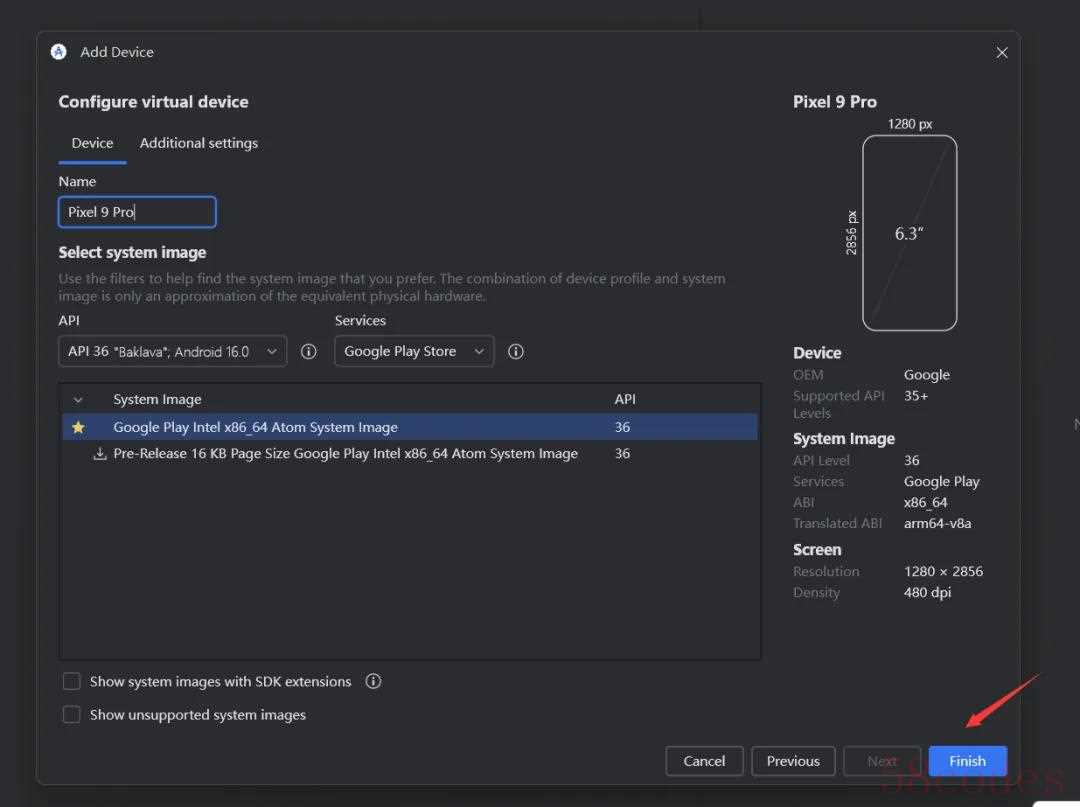This screenshot has width=1080, height=807.
Task: Click the API column header
Action: point(625,399)
